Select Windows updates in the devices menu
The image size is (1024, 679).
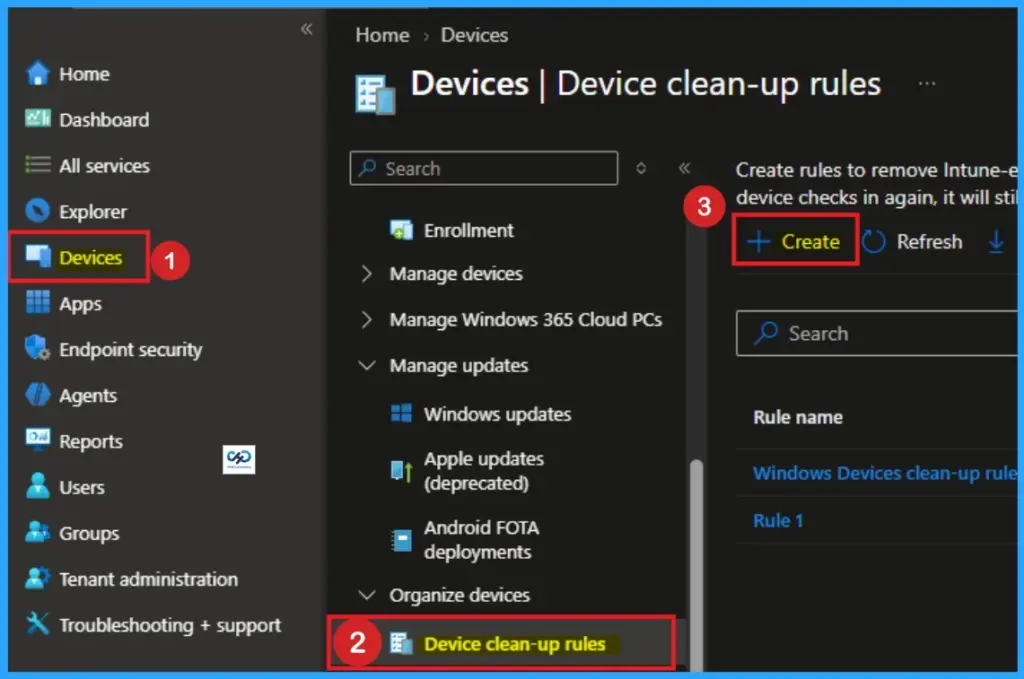pos(497,414)
